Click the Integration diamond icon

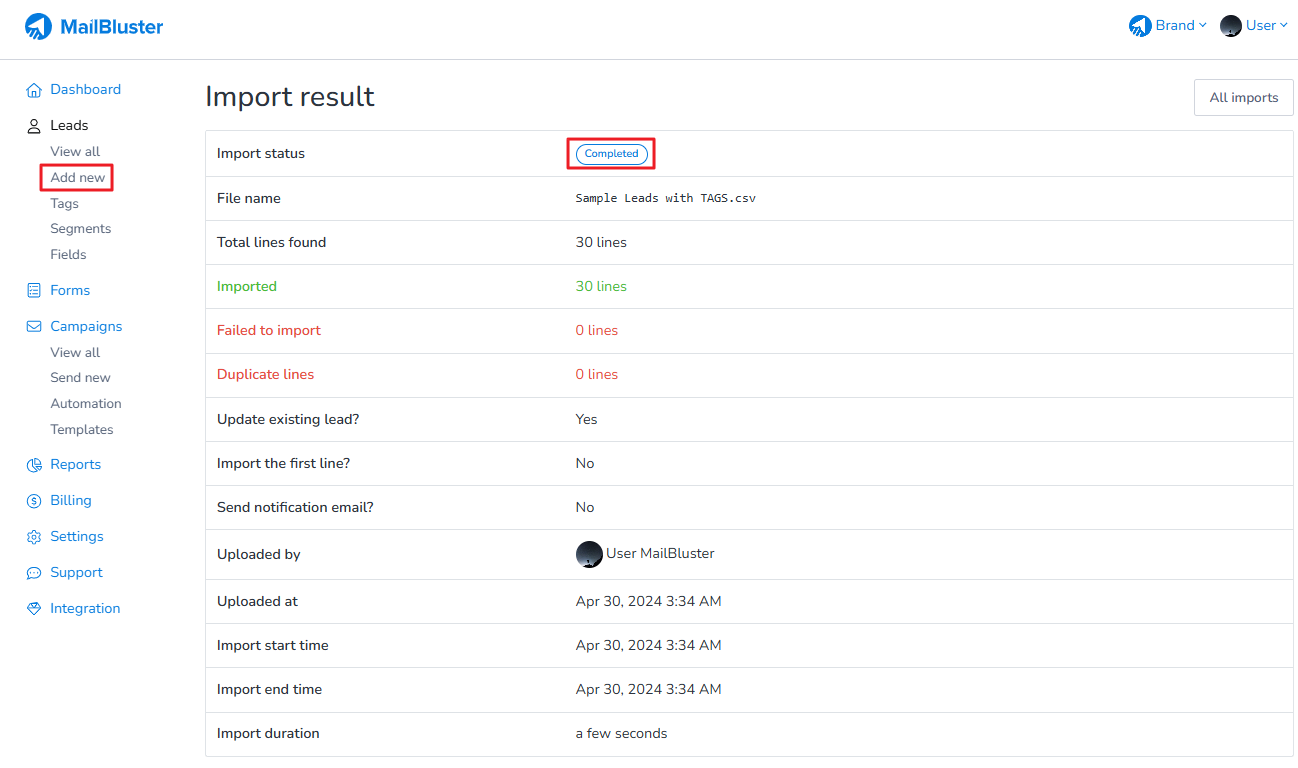click(x=34, y=609)
